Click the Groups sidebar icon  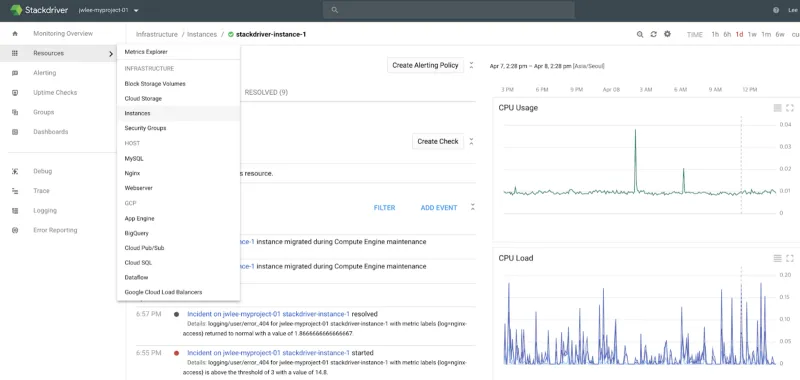15,112
